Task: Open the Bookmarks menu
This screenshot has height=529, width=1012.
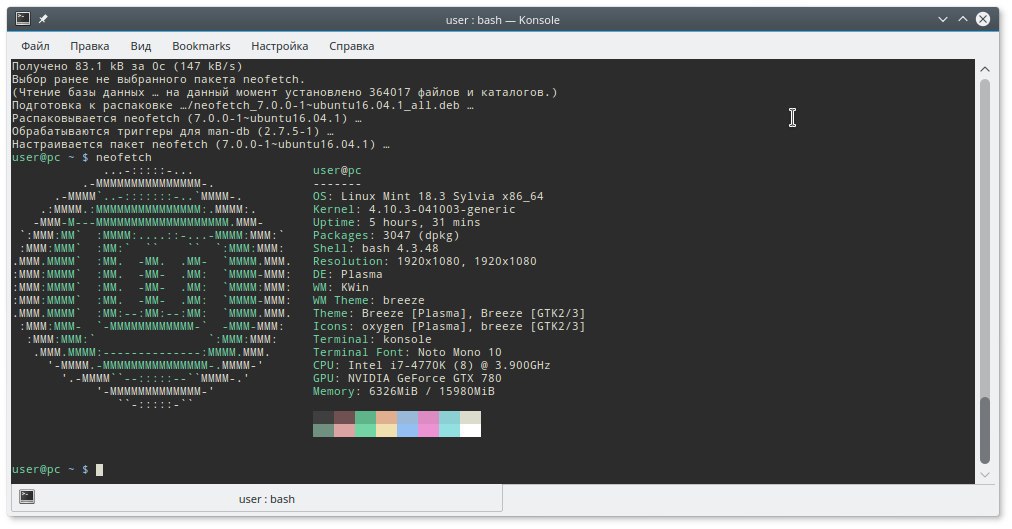Action: click(x=201, y=46)
